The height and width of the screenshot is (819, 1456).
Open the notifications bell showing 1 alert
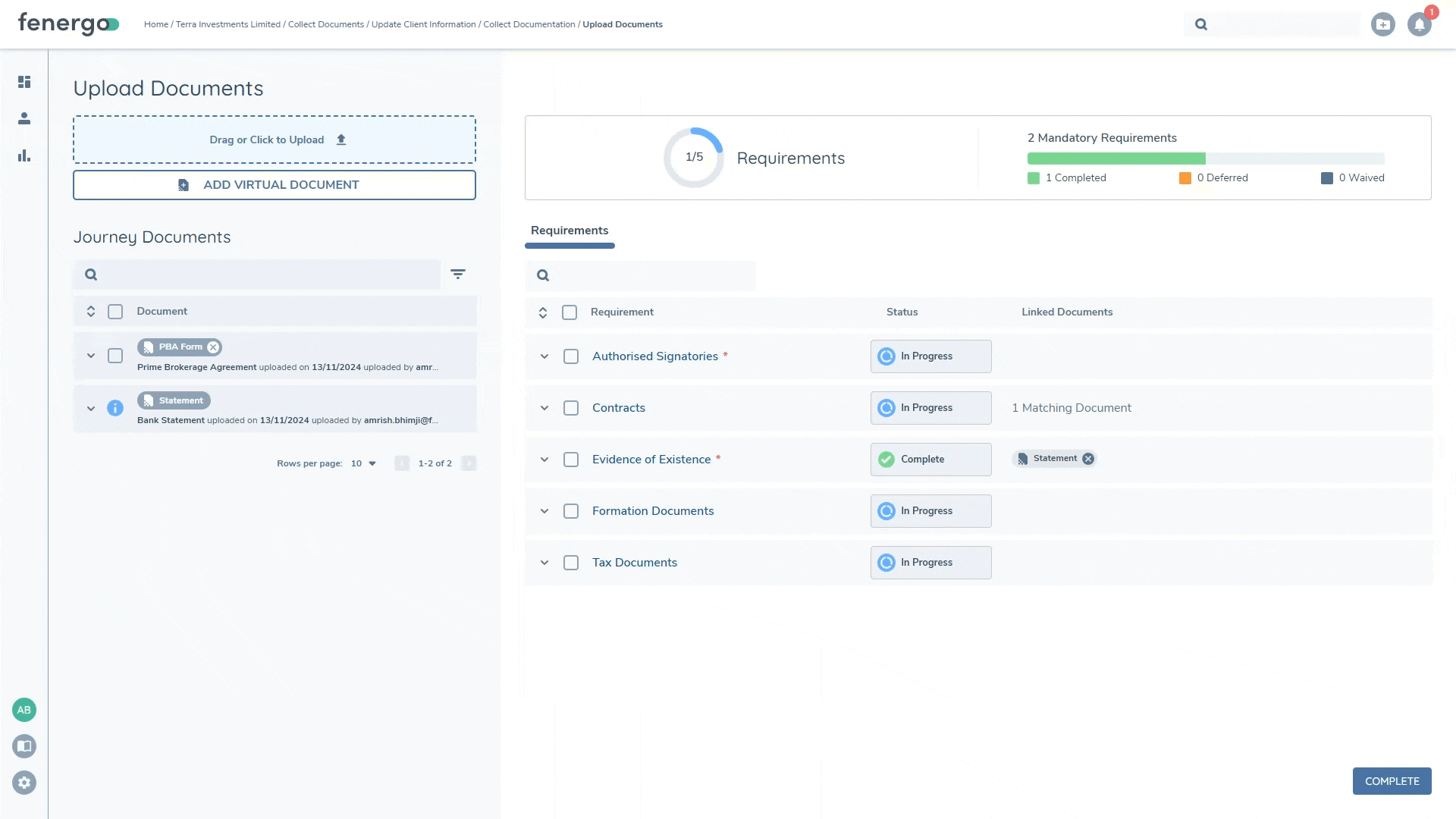[1419, 24]
